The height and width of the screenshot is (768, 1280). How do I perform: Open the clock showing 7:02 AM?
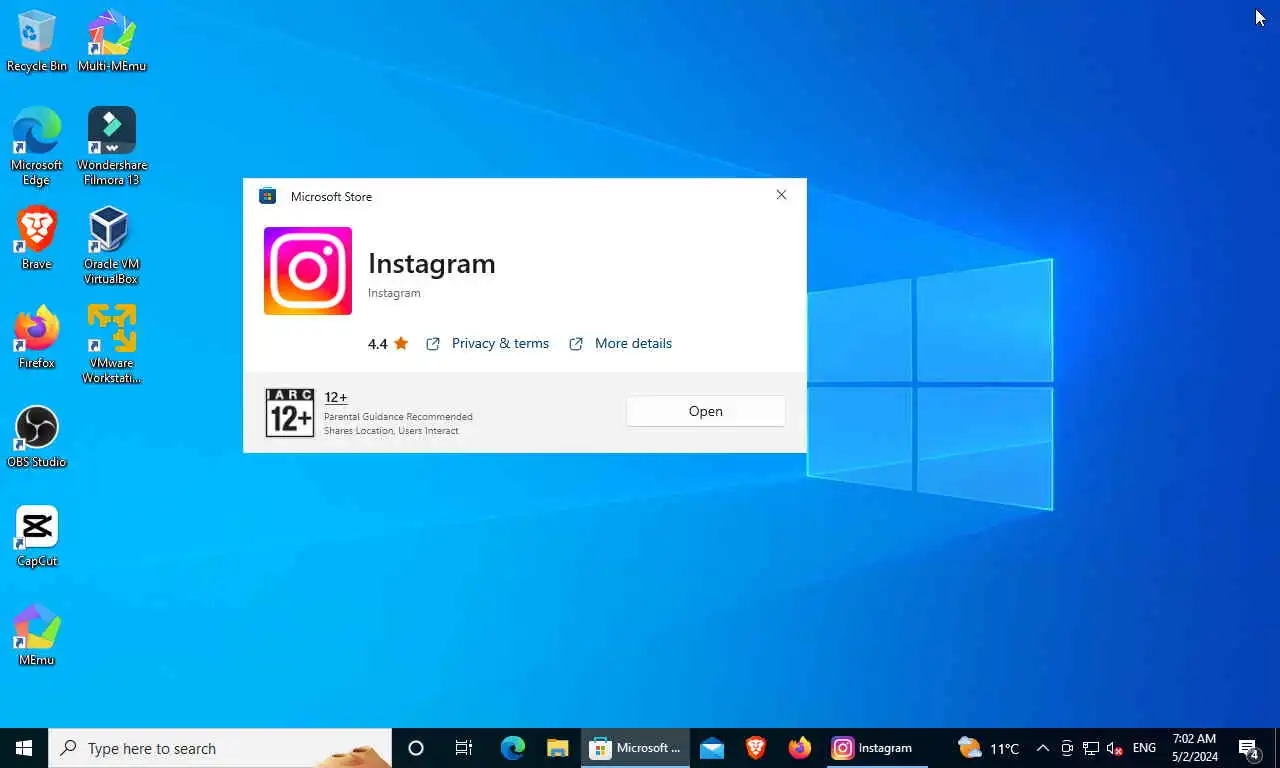click(1195, 748)
